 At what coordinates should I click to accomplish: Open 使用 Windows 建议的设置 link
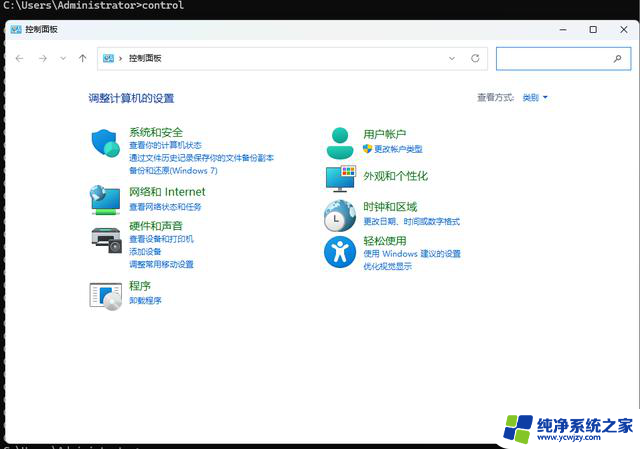click(x=412, y=253)
